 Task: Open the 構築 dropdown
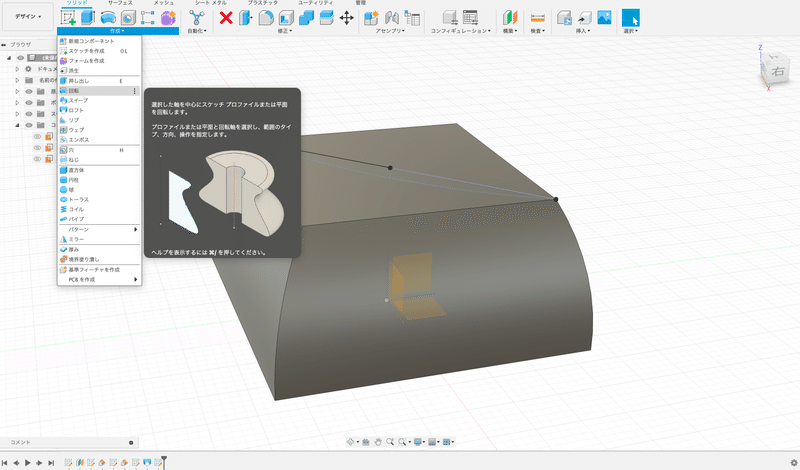510,31
